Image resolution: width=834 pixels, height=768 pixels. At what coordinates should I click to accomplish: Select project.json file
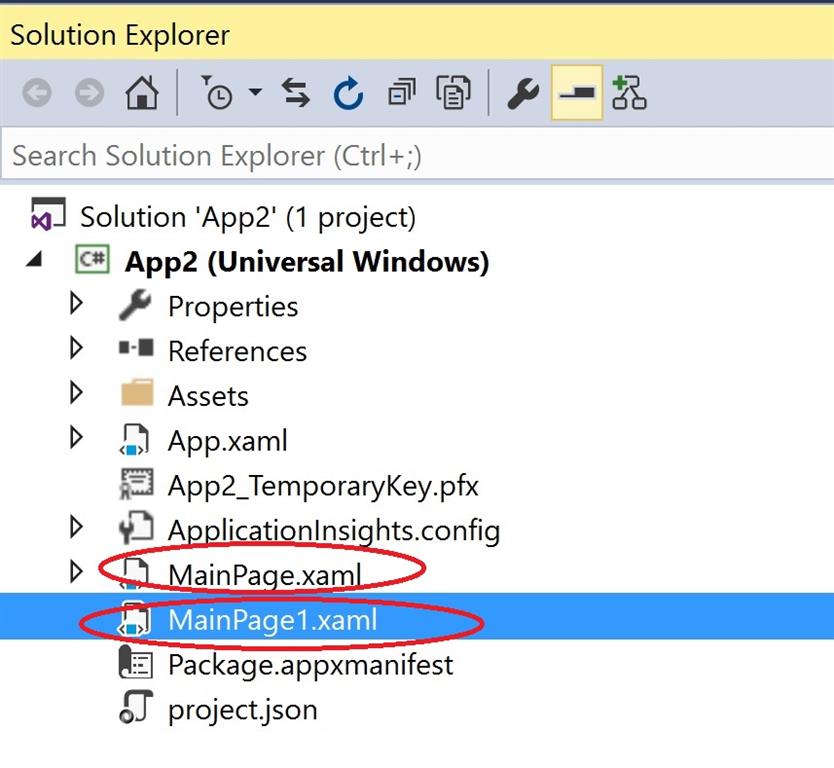[x=243, y=710]
